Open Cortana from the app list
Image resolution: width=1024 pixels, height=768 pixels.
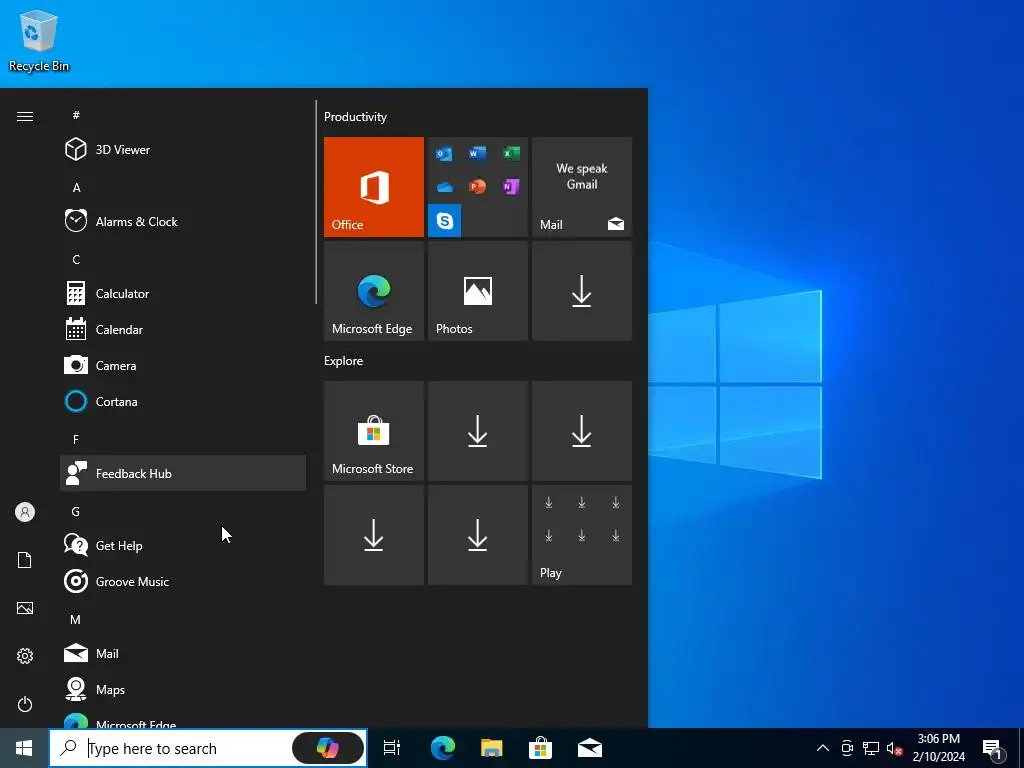tap(183, 401)
